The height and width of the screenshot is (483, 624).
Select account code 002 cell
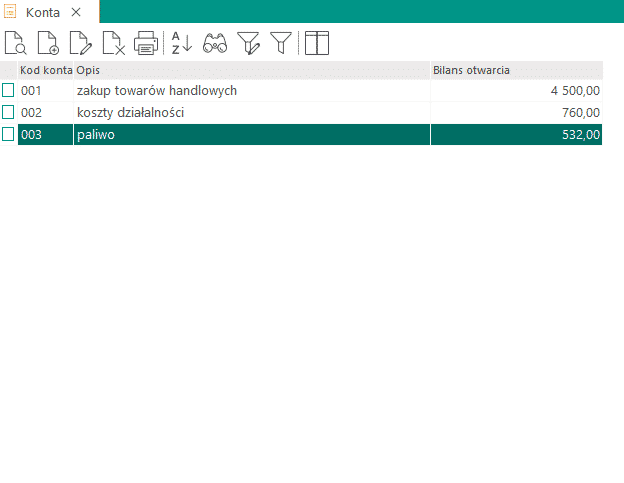46,112
